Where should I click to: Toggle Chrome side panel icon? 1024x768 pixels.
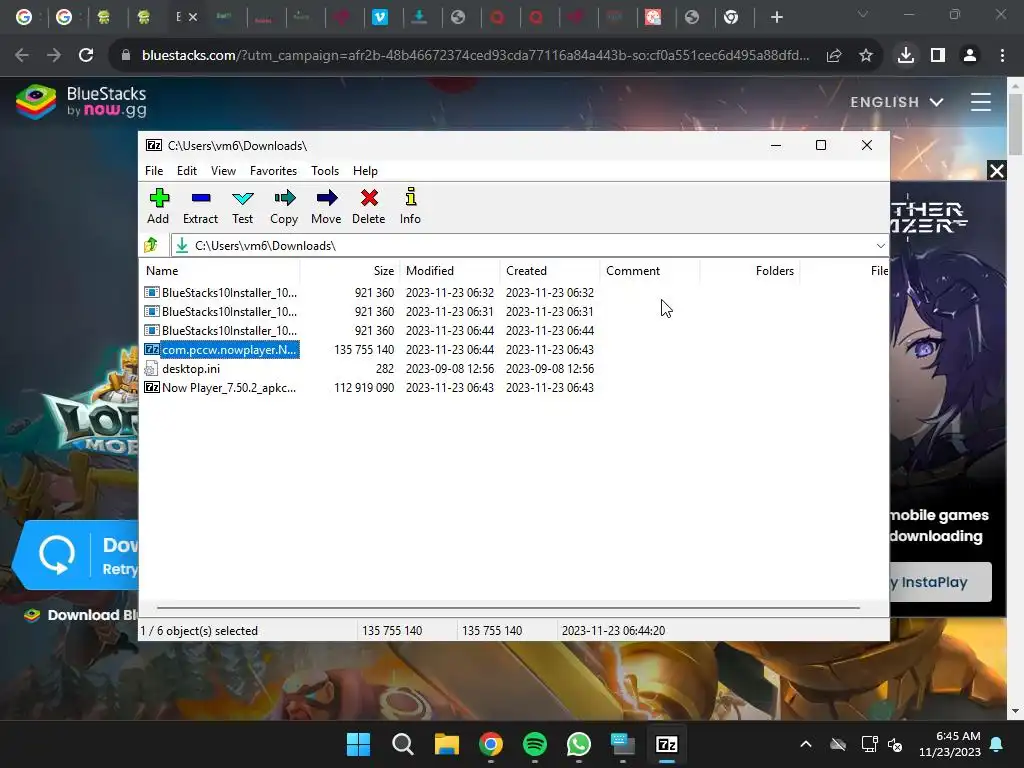click(x=938, y=56)
